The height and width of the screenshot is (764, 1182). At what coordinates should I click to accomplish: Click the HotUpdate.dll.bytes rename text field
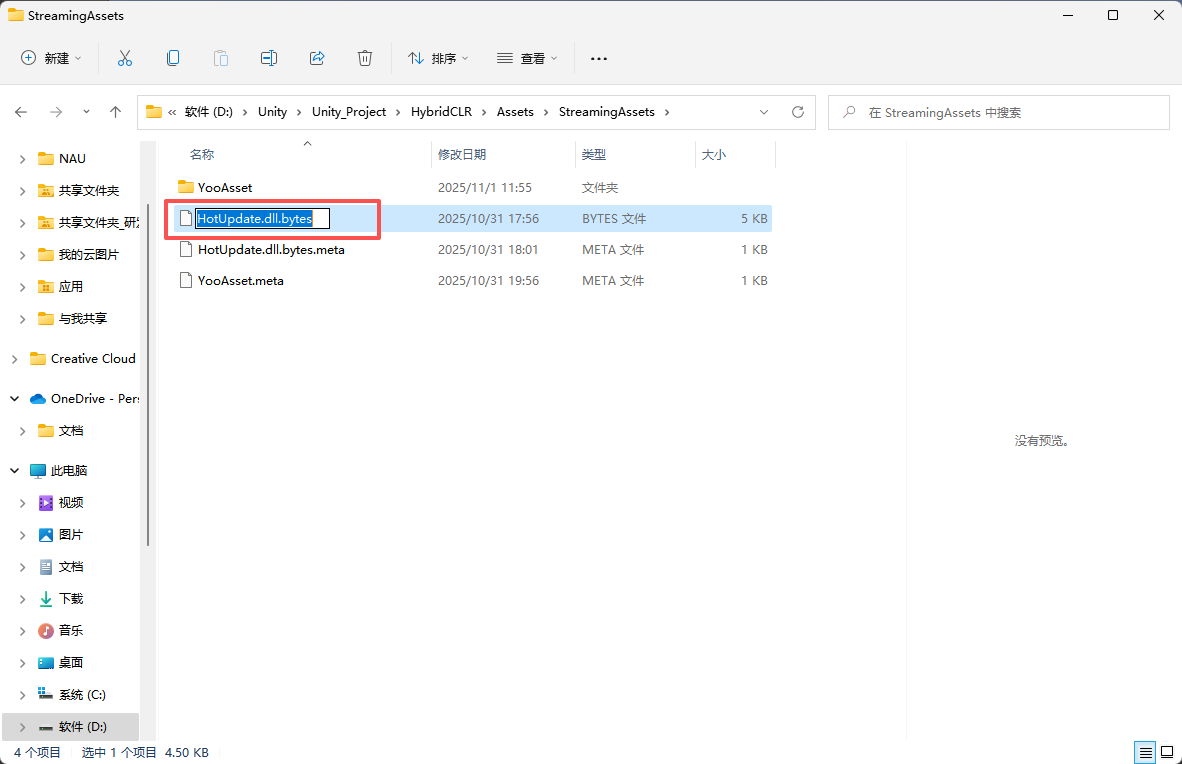[262, 219]
